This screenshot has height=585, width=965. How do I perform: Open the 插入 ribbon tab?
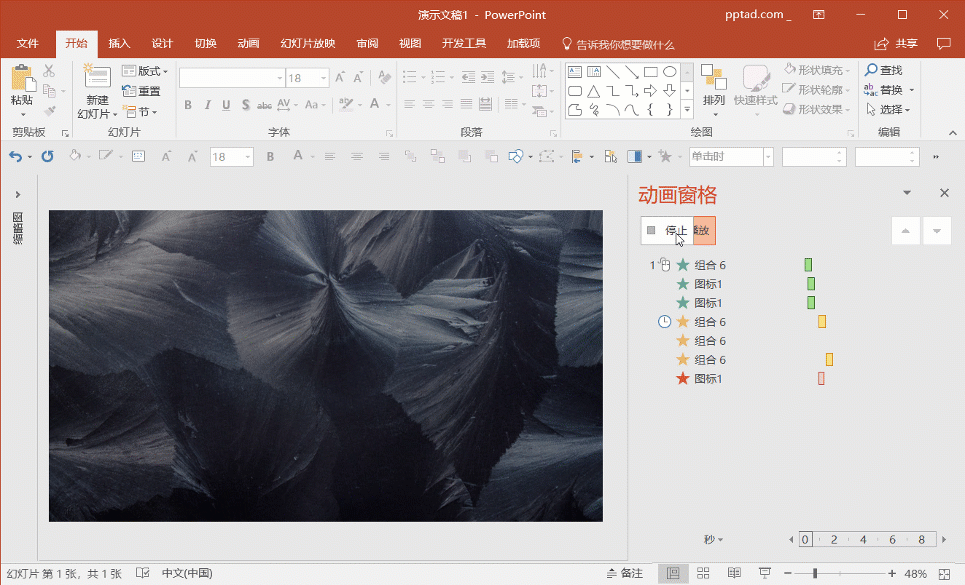[x=118, y=43]
